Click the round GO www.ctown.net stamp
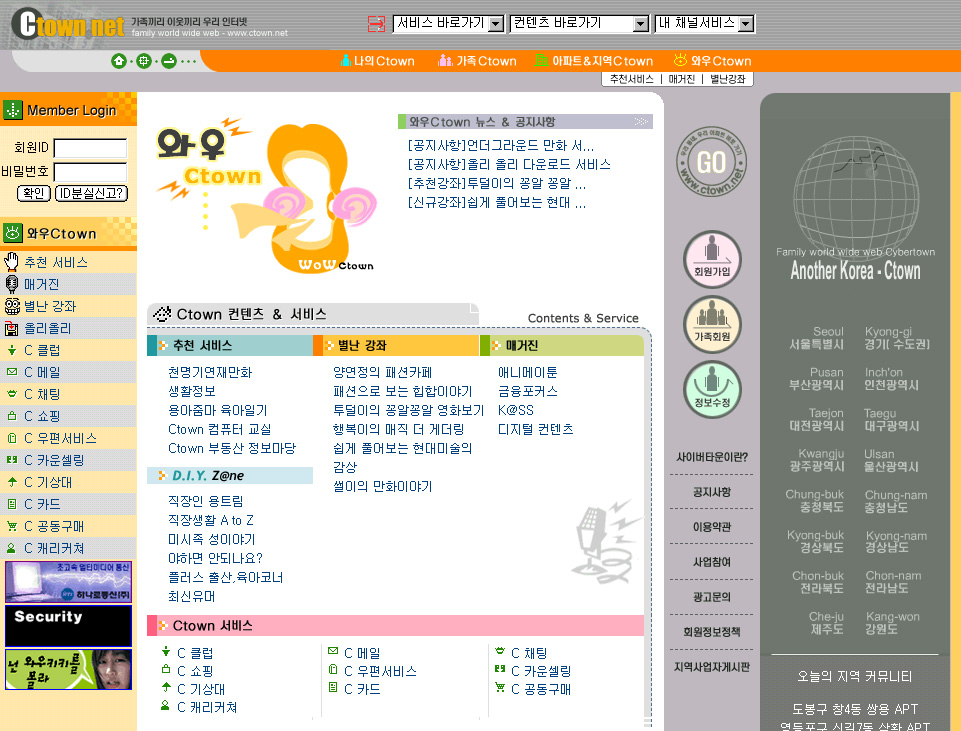 (x=711, y=162)
